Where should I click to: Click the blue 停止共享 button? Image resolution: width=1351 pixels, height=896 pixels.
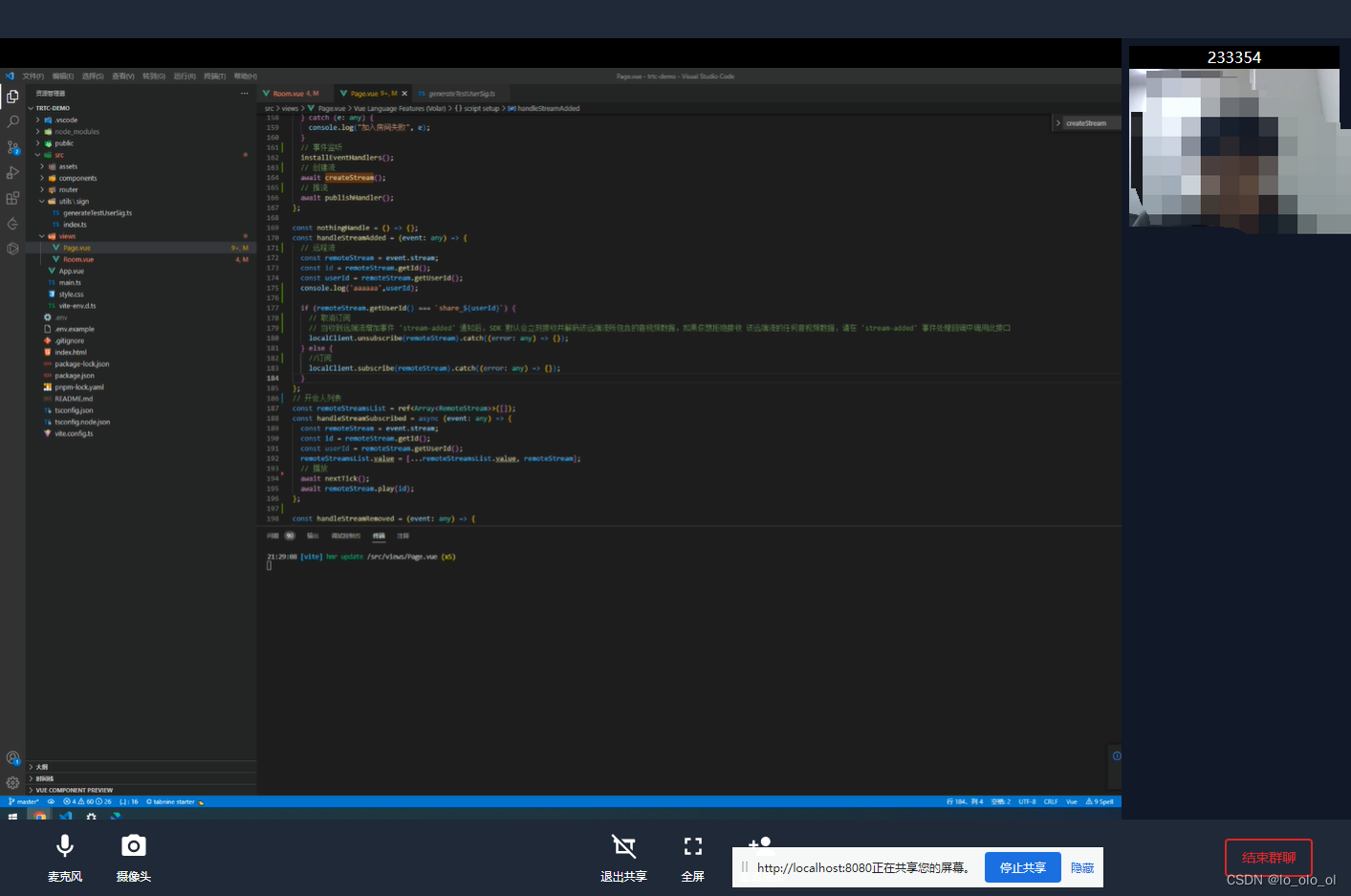tap(1023, 867)
